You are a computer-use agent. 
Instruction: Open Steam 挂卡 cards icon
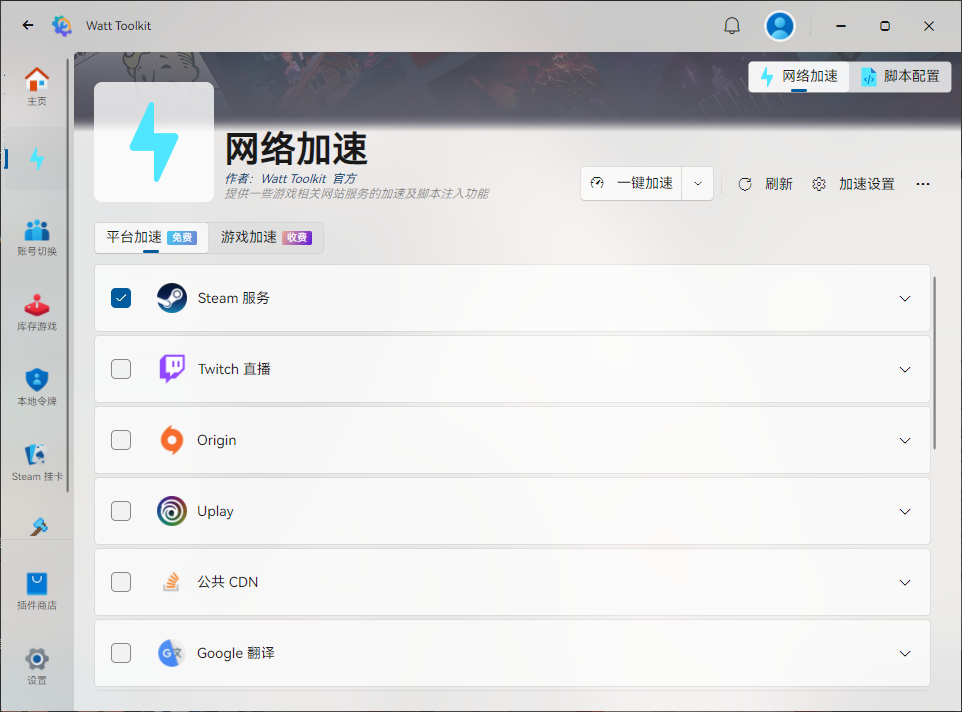point(36,456)
